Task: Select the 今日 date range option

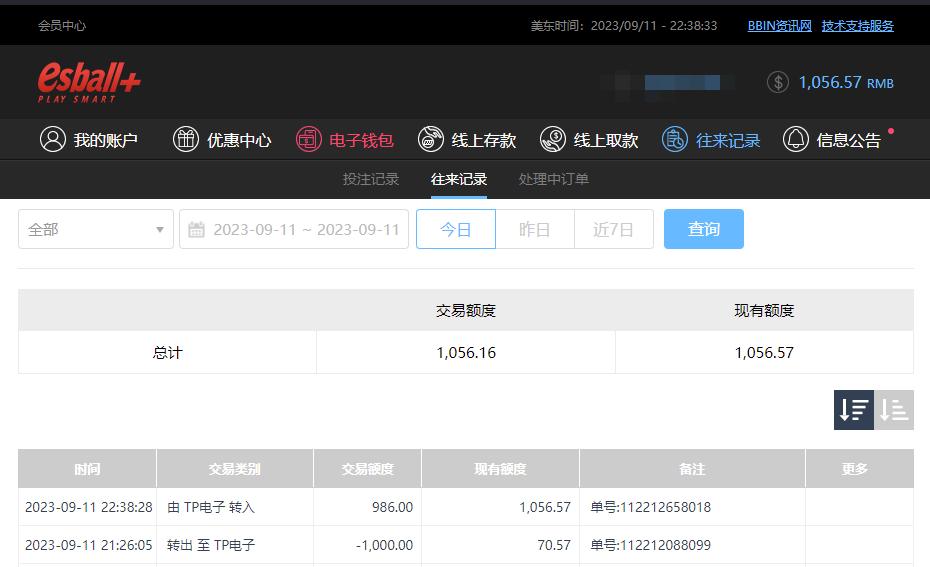Action: click(456, 229)
